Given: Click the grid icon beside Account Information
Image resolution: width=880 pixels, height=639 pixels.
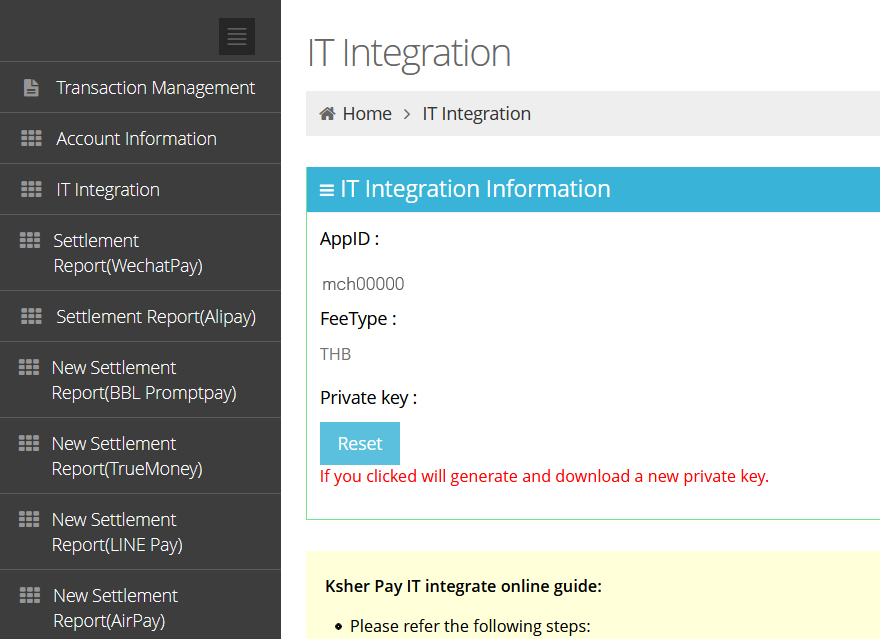Looking at the screenshot, I should point(31,138).
